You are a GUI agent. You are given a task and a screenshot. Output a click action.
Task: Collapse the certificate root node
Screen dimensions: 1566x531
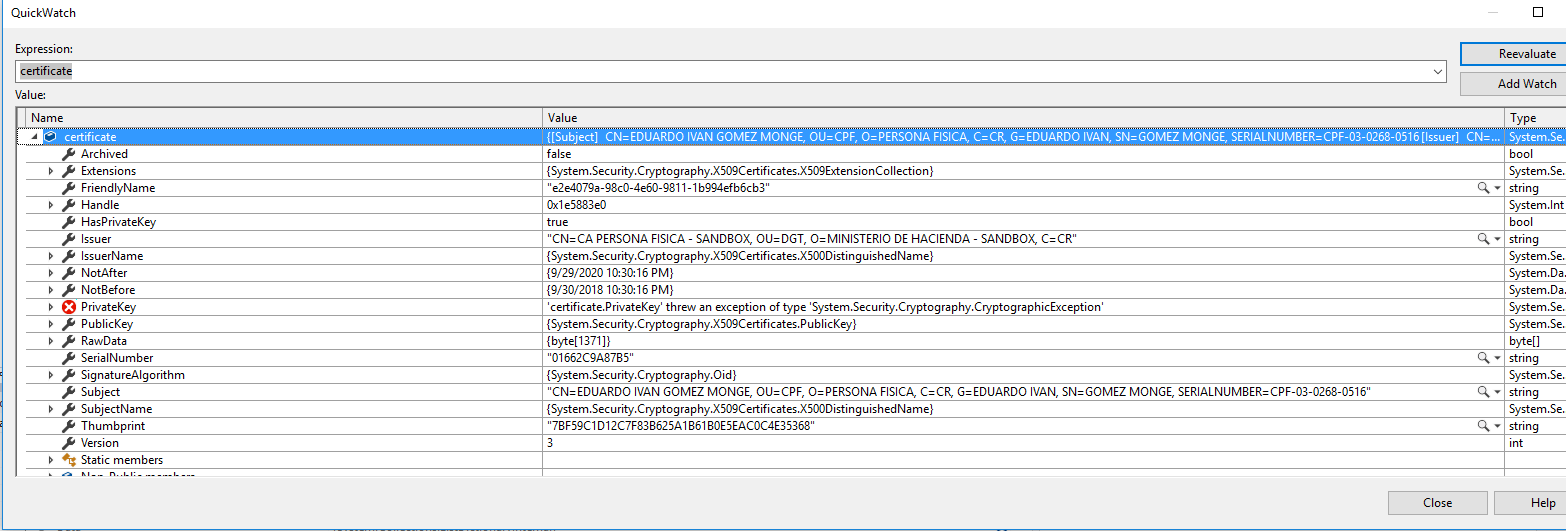tap(34, 137)
